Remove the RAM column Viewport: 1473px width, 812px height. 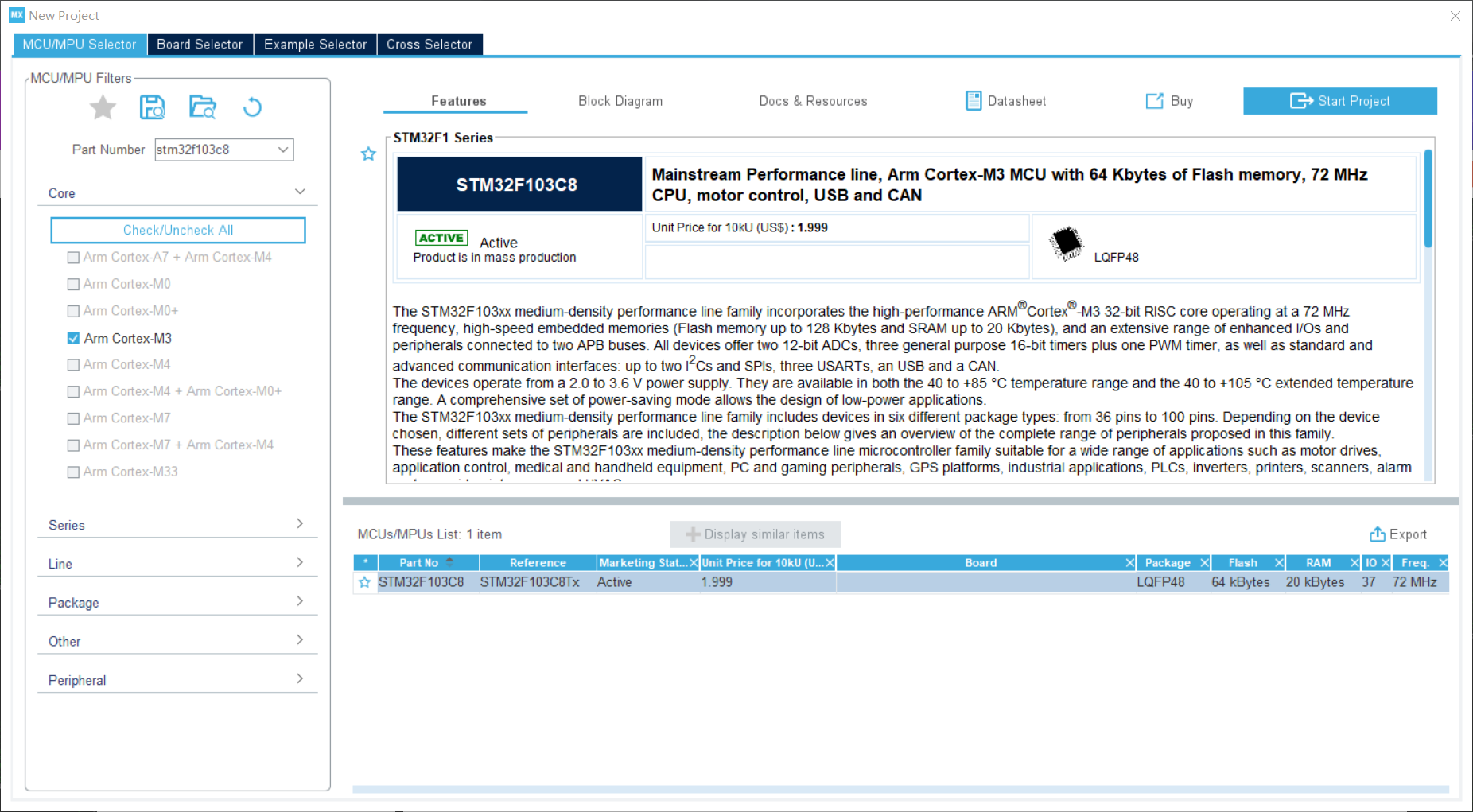pyautogui.click(x=1354, y=563)
